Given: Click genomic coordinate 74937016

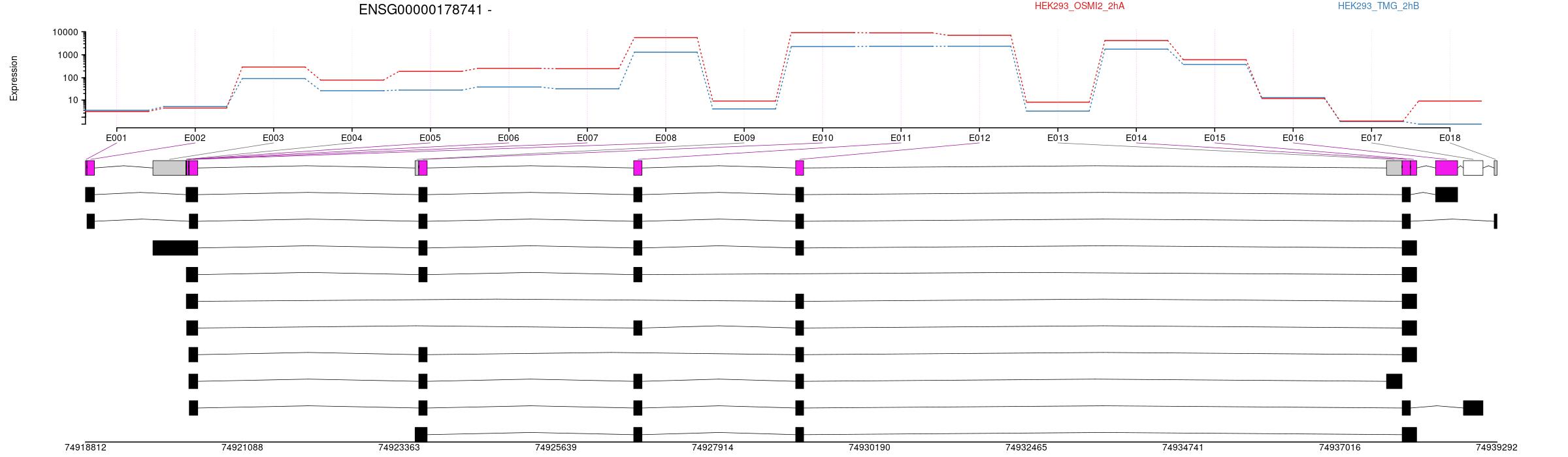Looking at the screenshot, I should point(1339,448).
